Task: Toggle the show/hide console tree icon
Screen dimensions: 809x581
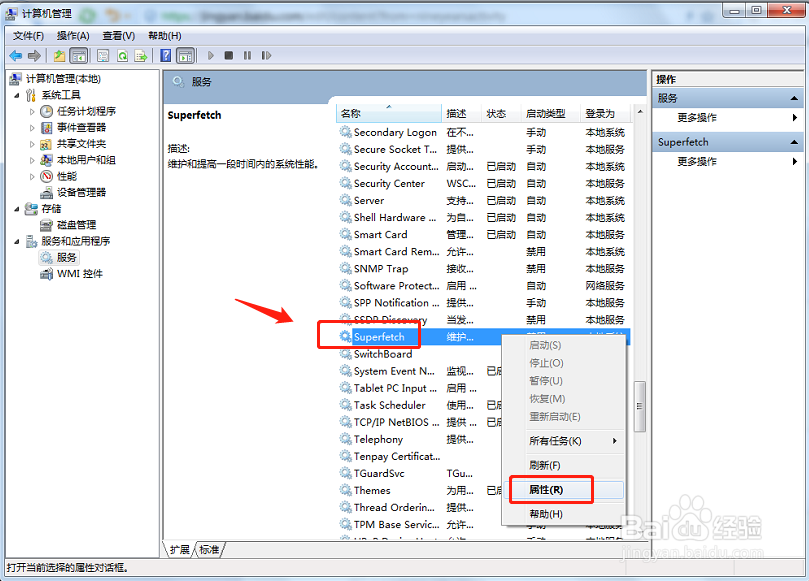Action: (78, 55)
